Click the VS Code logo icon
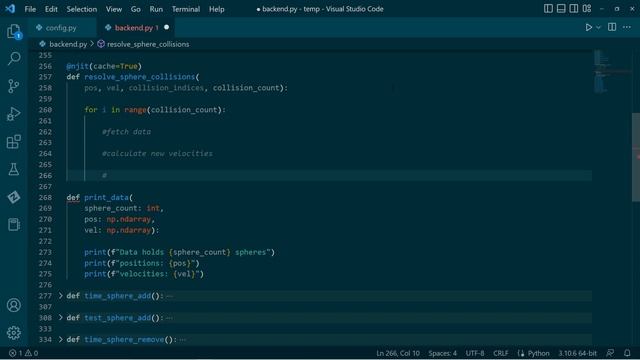This screenshot has width=640, height=360. click(10, 9)
